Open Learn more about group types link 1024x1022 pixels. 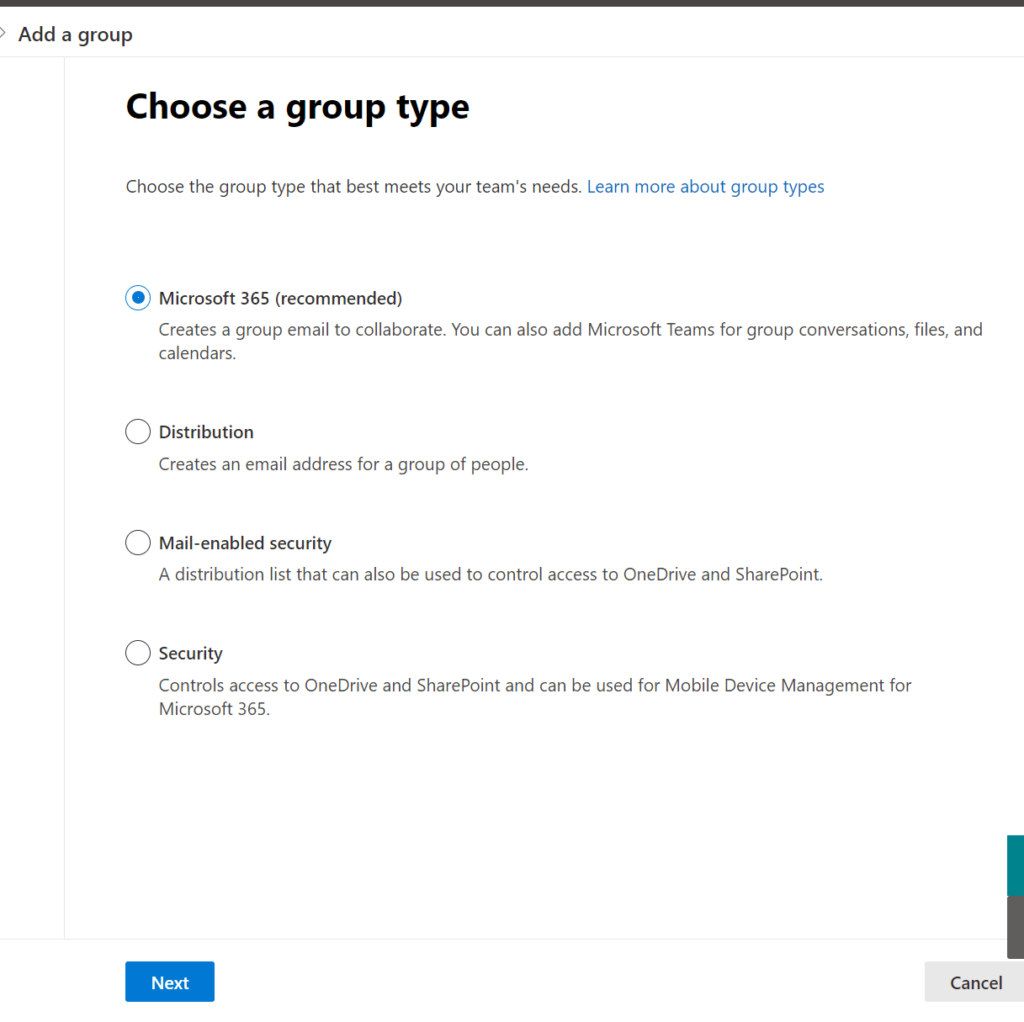(705, 187)
